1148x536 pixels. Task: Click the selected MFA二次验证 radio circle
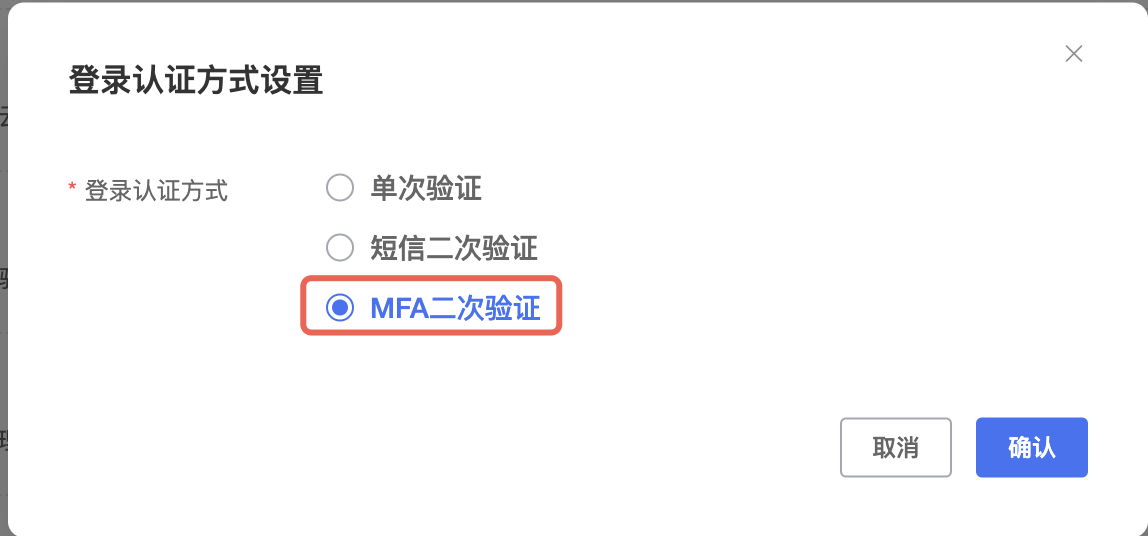point(340,308)
